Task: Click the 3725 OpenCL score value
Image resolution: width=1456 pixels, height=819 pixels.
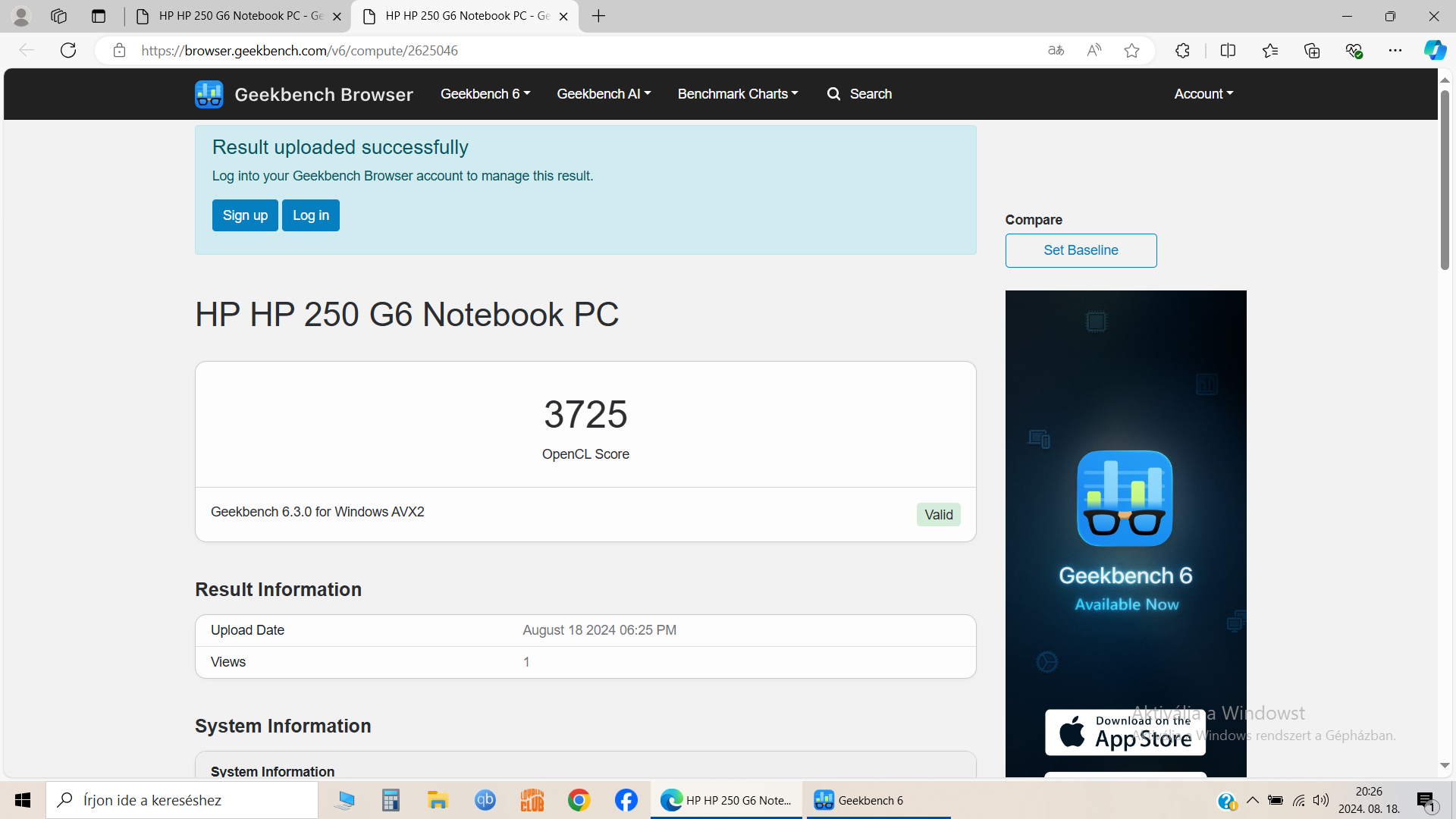Action: pyautogui.click(x=585, y=414)
